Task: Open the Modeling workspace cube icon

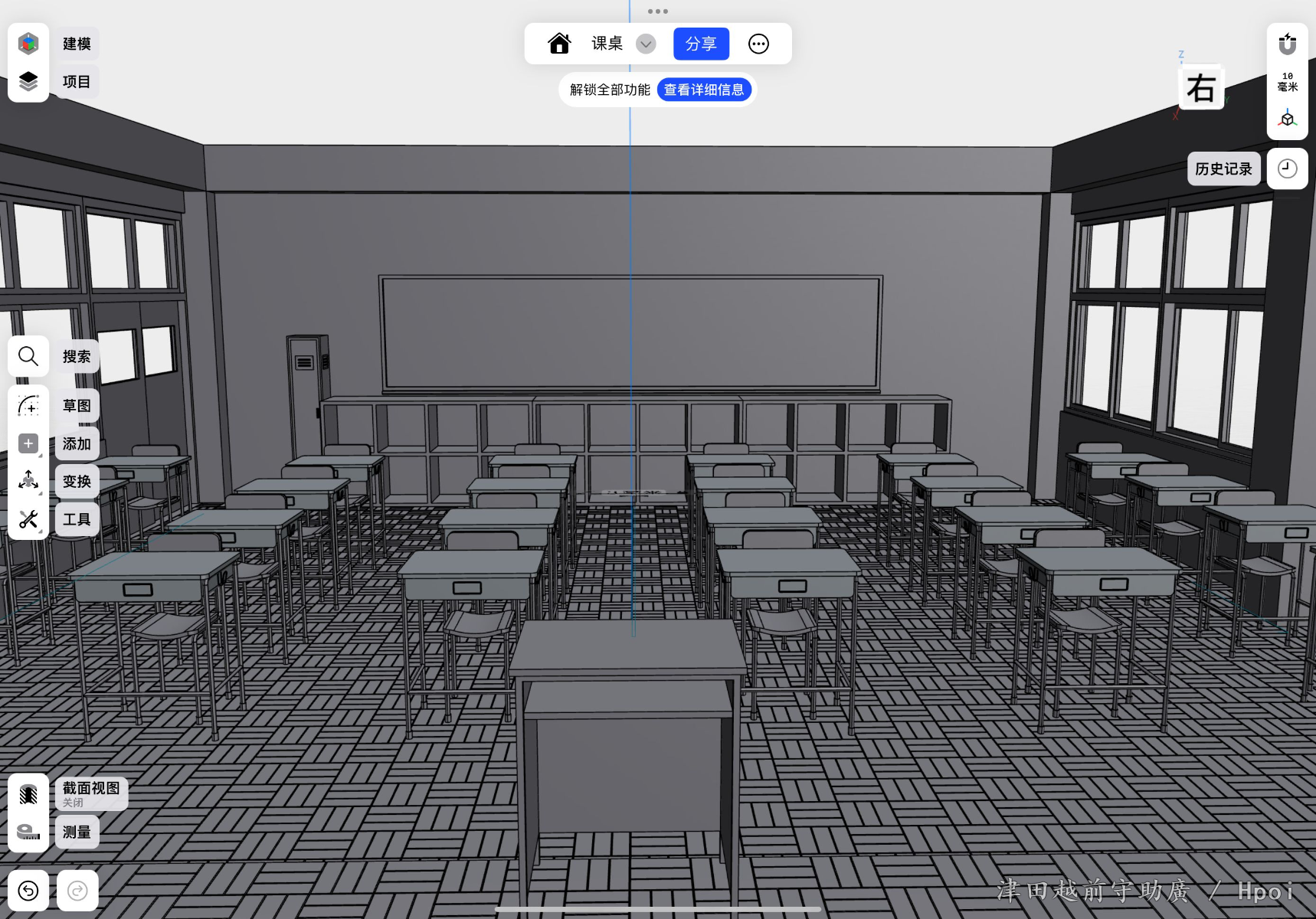Action: (28, 44)
